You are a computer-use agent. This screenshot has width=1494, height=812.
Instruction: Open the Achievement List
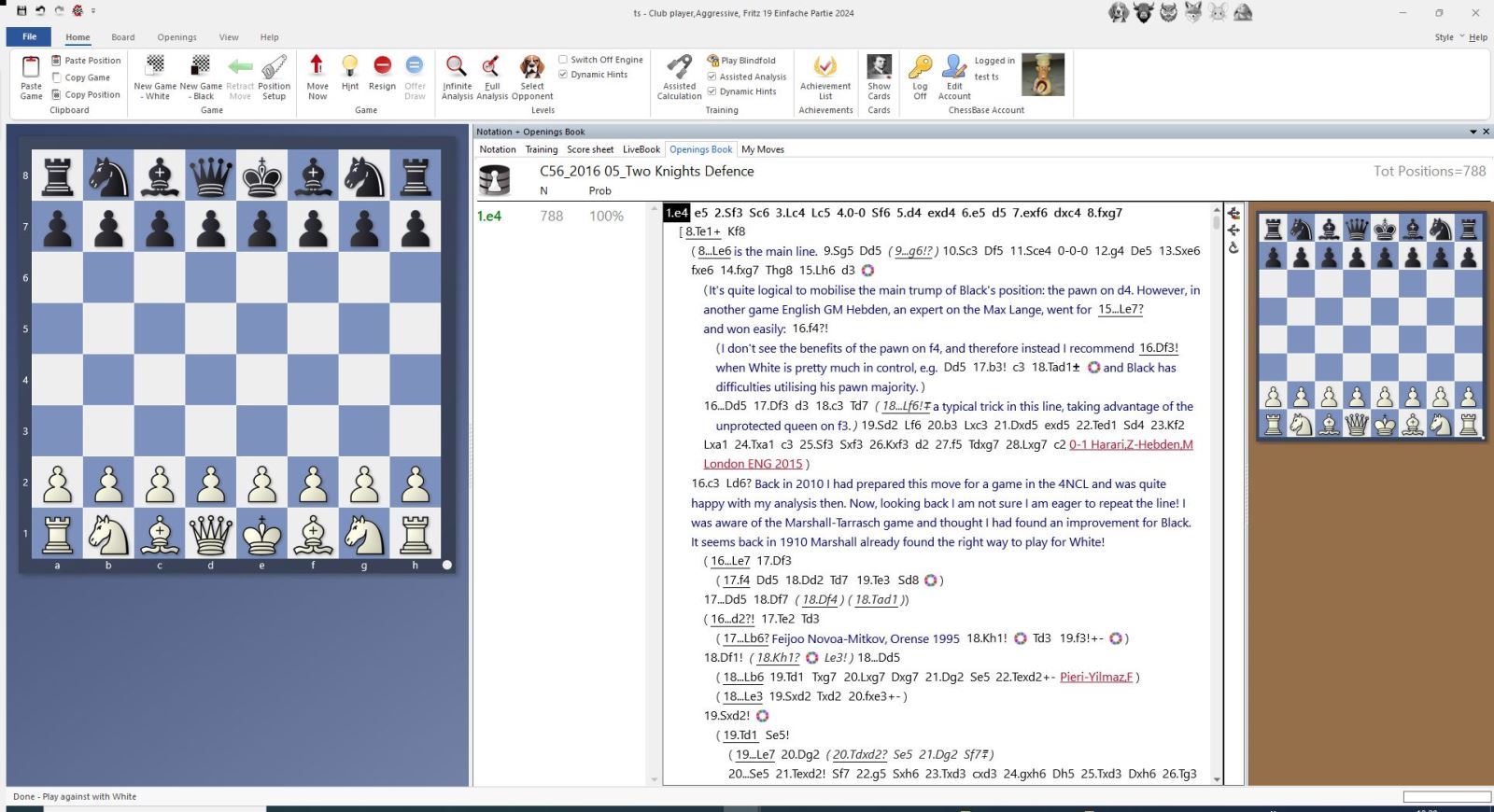pyautogui.click(x=825, y=66)
